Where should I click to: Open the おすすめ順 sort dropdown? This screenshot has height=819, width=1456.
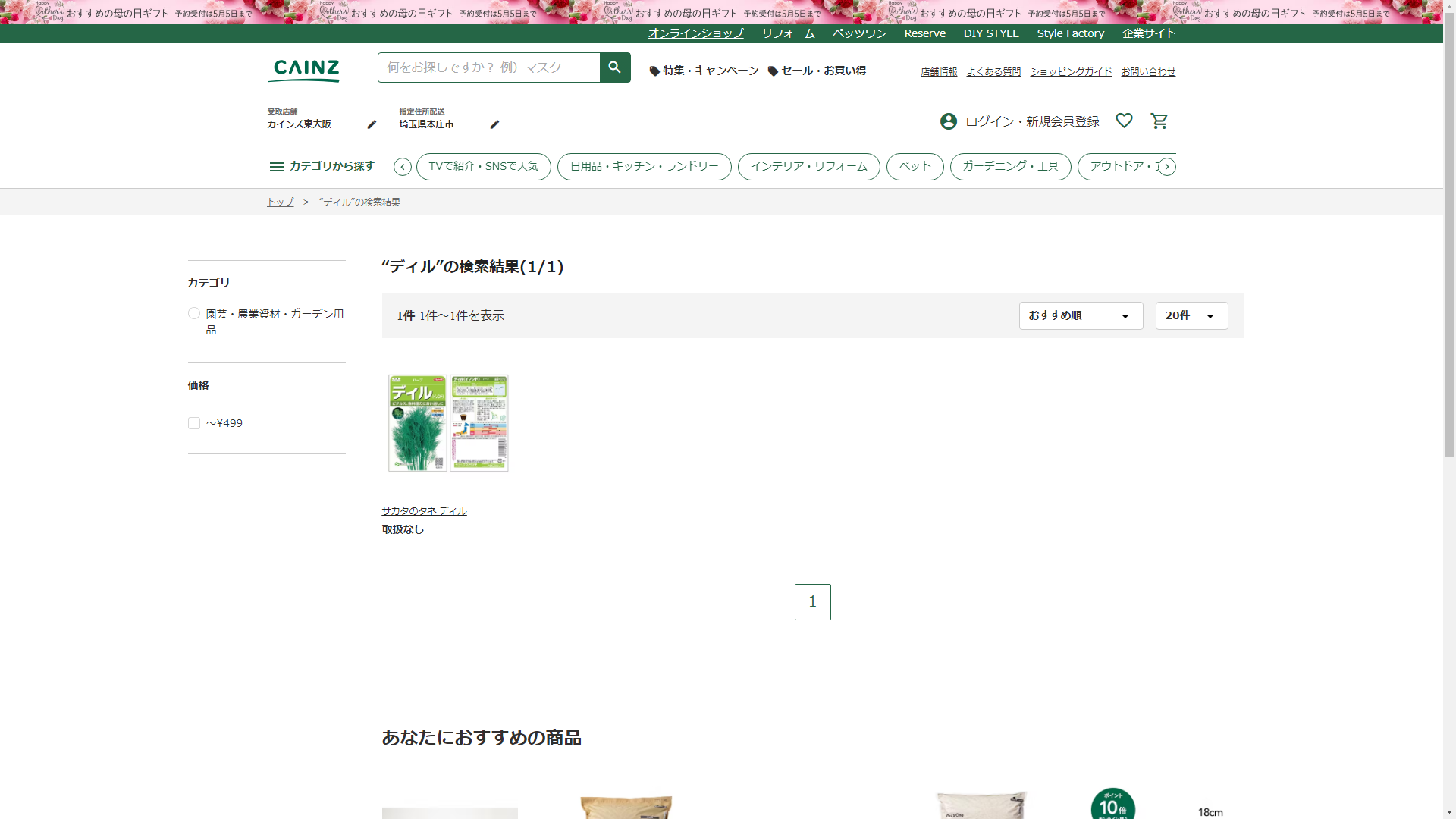1081,315
